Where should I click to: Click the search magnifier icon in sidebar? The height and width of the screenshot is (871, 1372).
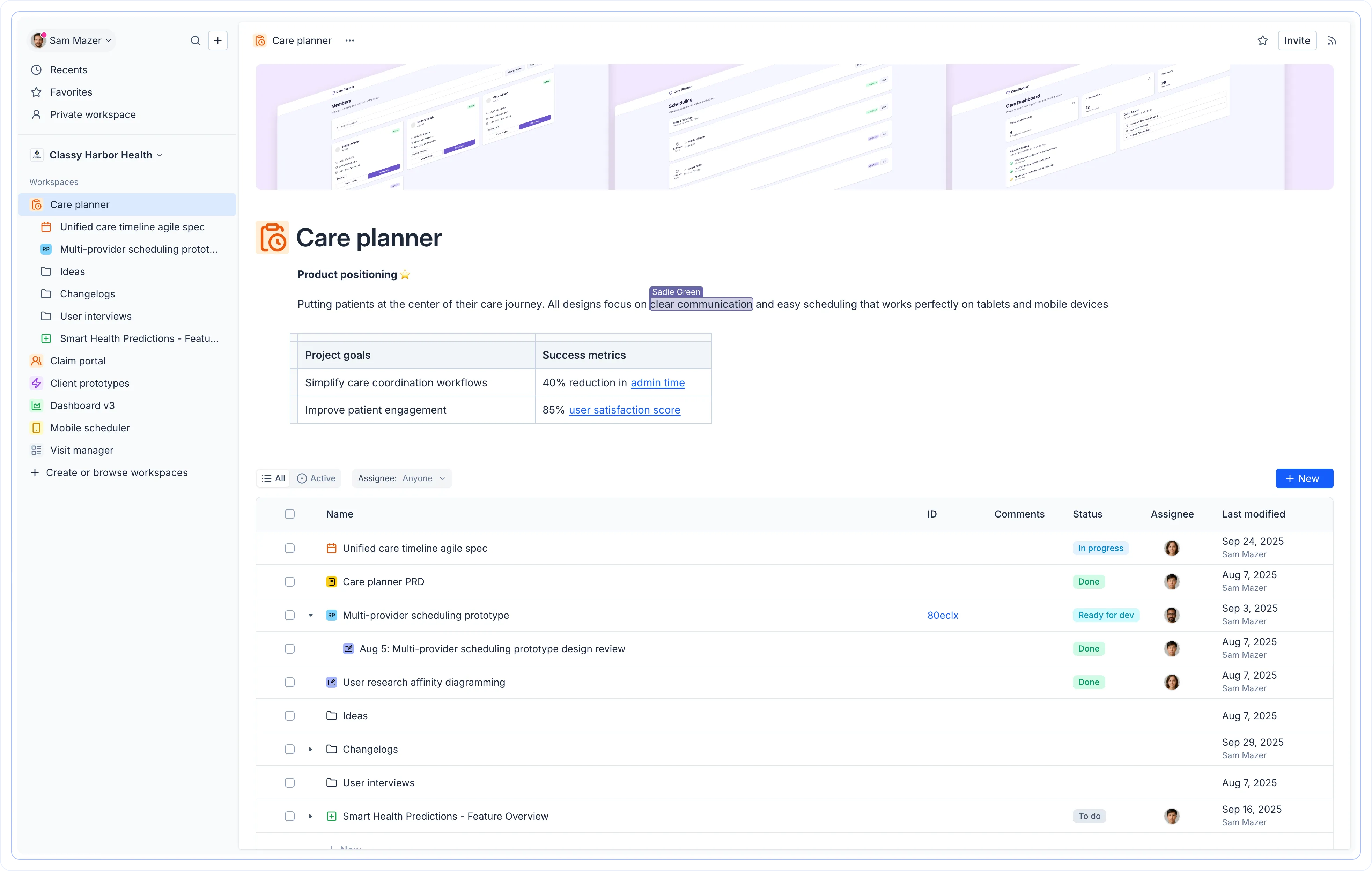click(196, 40)
